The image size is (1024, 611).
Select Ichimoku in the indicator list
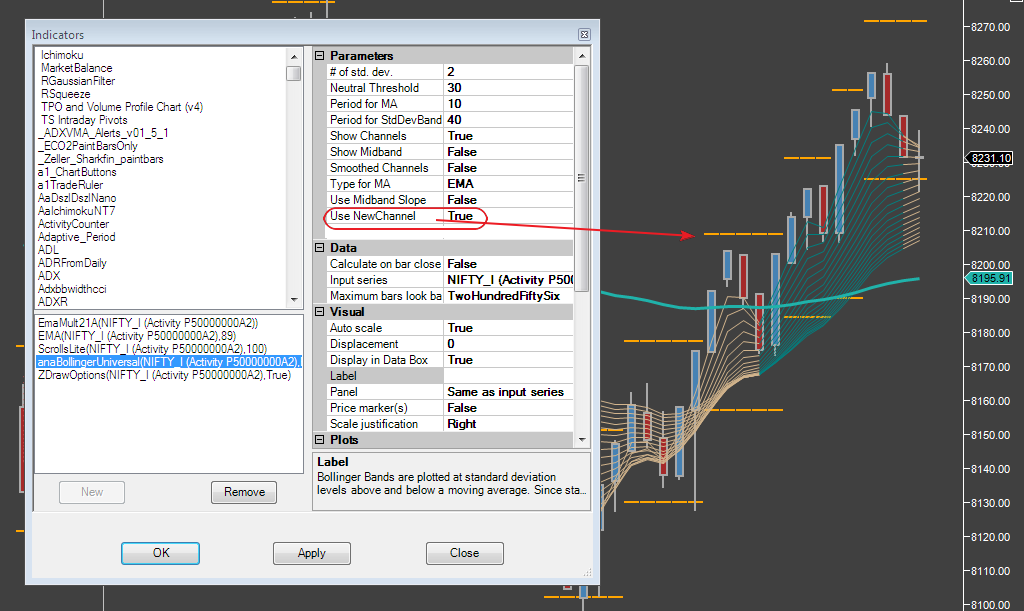pos(62,55)
